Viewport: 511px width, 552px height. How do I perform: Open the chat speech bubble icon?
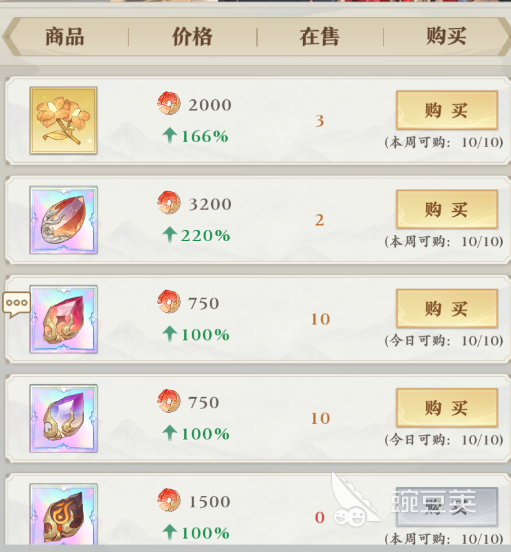click(17, 304)
